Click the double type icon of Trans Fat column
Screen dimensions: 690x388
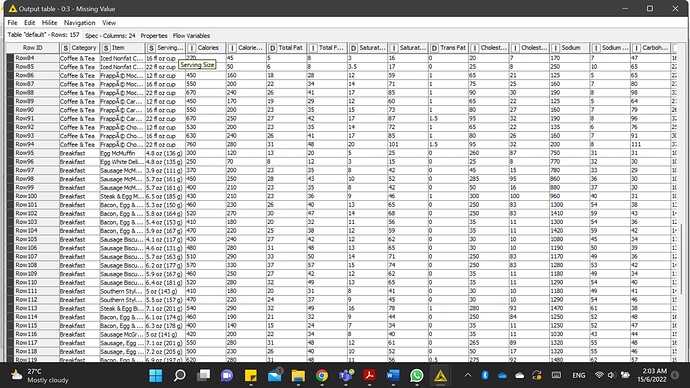434,48
